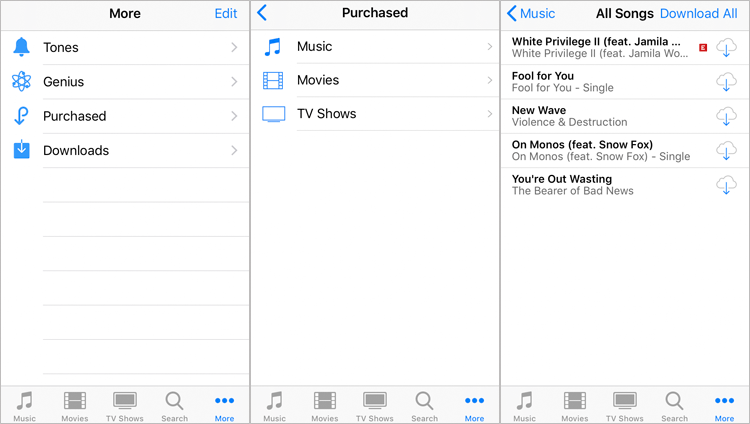This screenshot has width=750, height=424.
Task: Select Search tab in Purchased screen tab bar
Action: tap(425, 407)
